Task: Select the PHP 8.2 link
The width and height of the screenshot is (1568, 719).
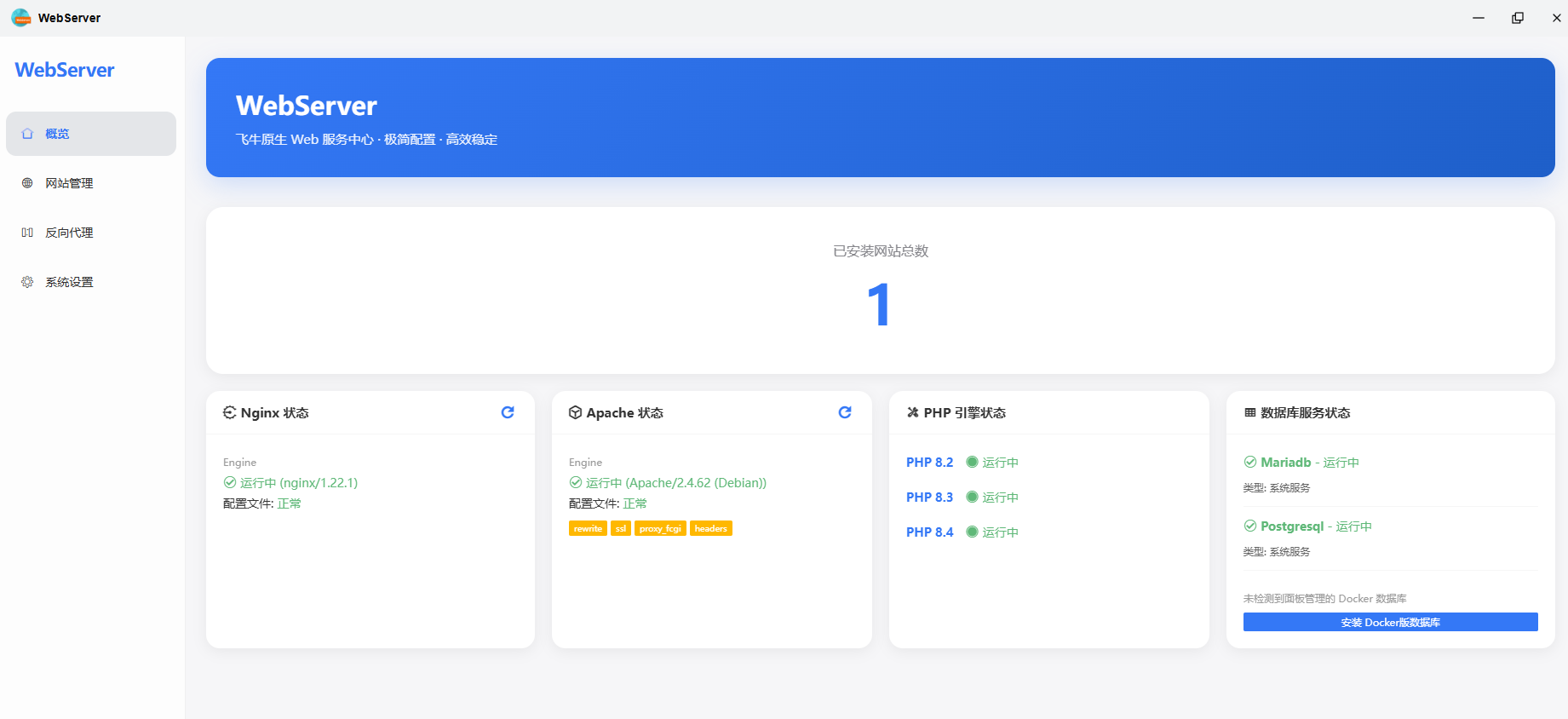Action: click(x=930, y=462)
